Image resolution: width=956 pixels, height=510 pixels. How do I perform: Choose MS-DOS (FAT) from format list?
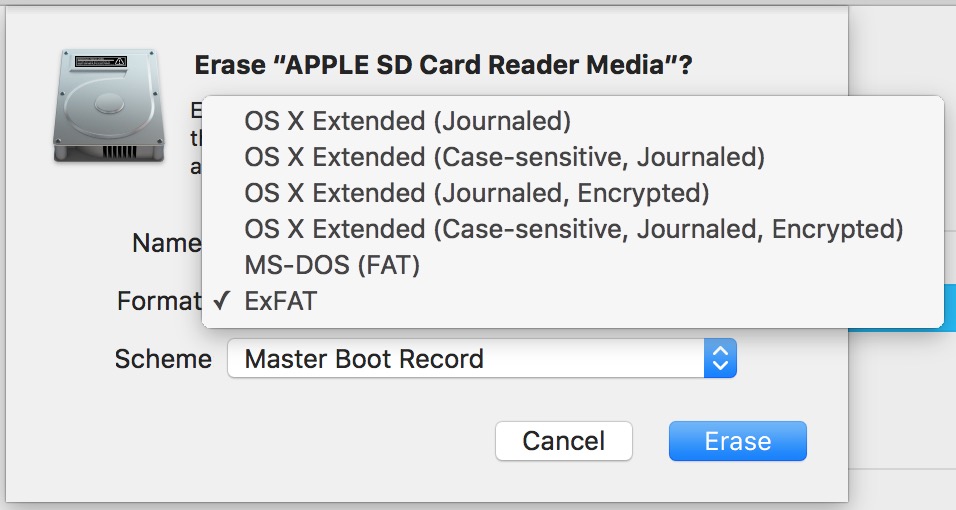(x=332, y=265)
